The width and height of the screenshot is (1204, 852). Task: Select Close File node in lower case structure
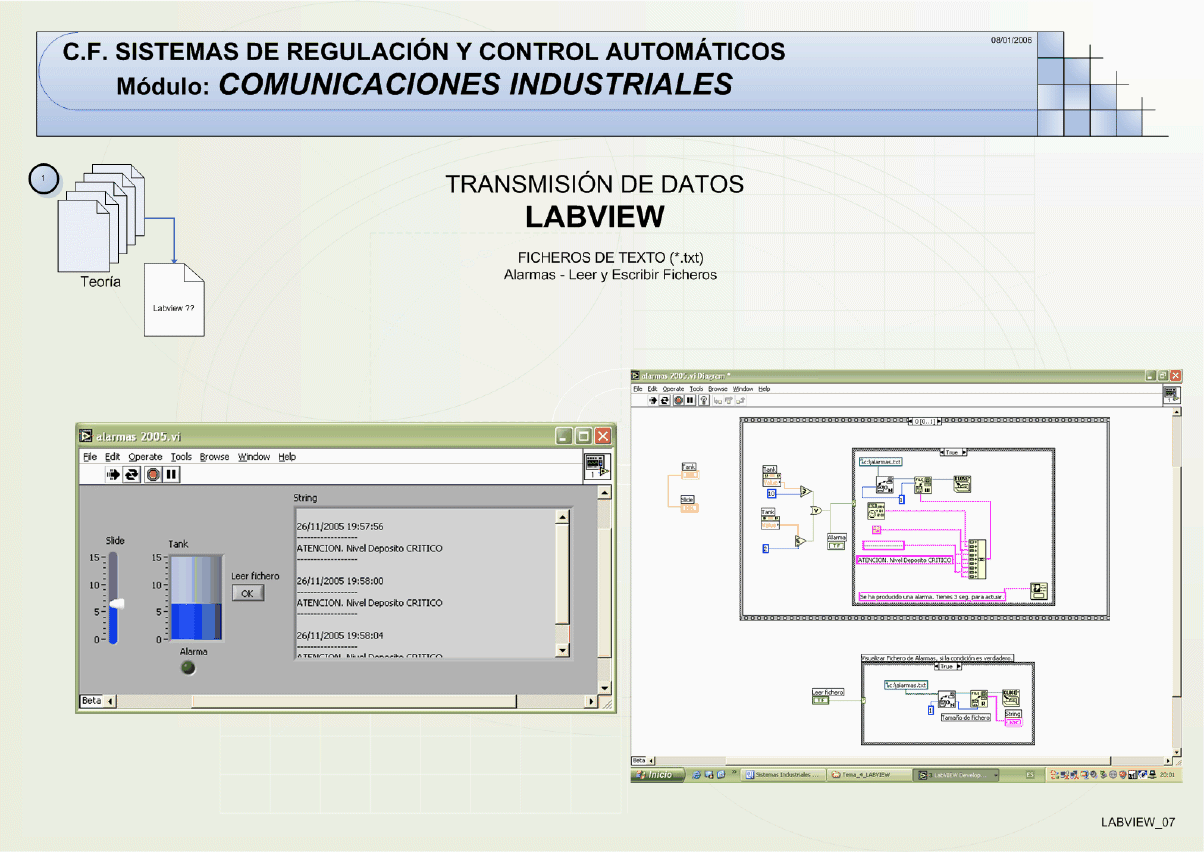point(1011,698)
